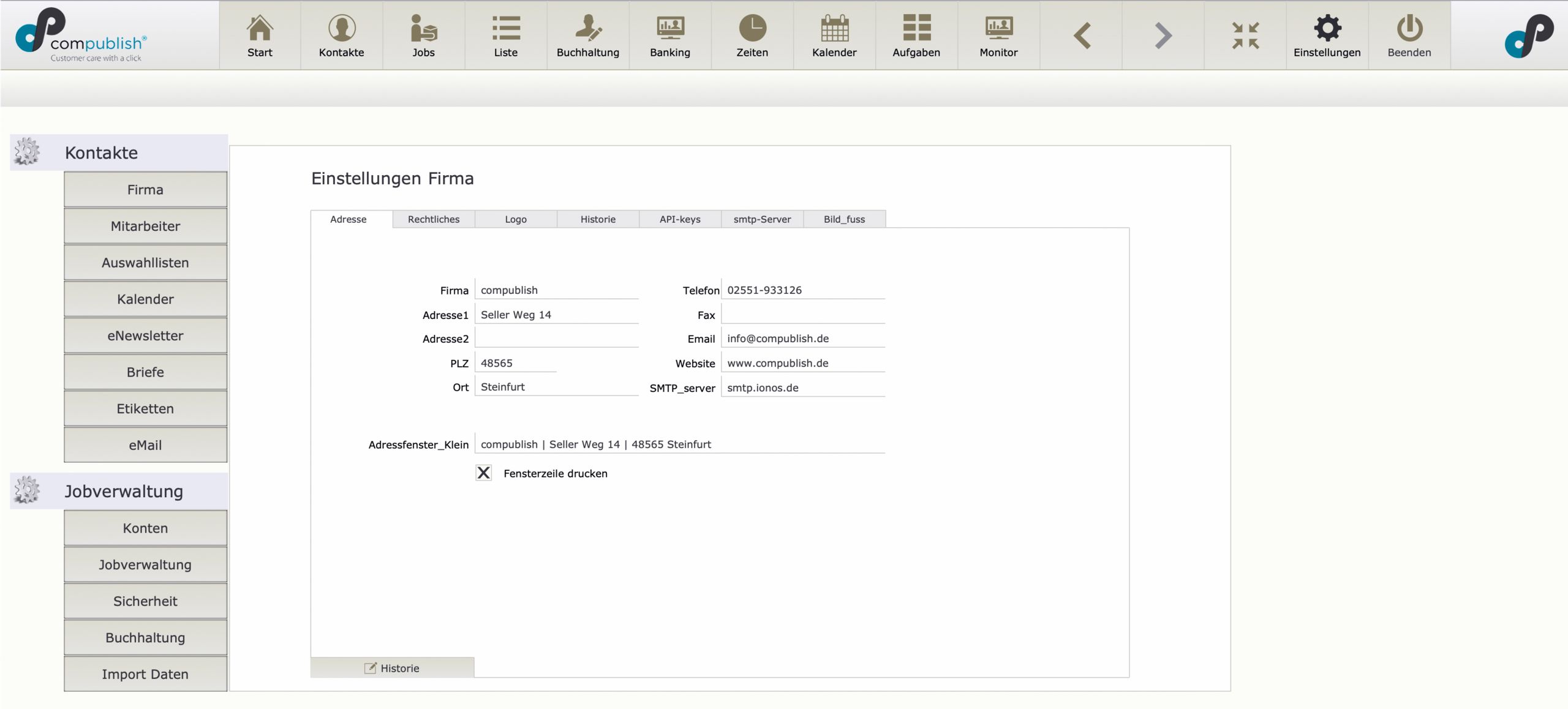Go forward with the right arrow
Viewport: 1568px width, 709px height.
pos(1163,36)
